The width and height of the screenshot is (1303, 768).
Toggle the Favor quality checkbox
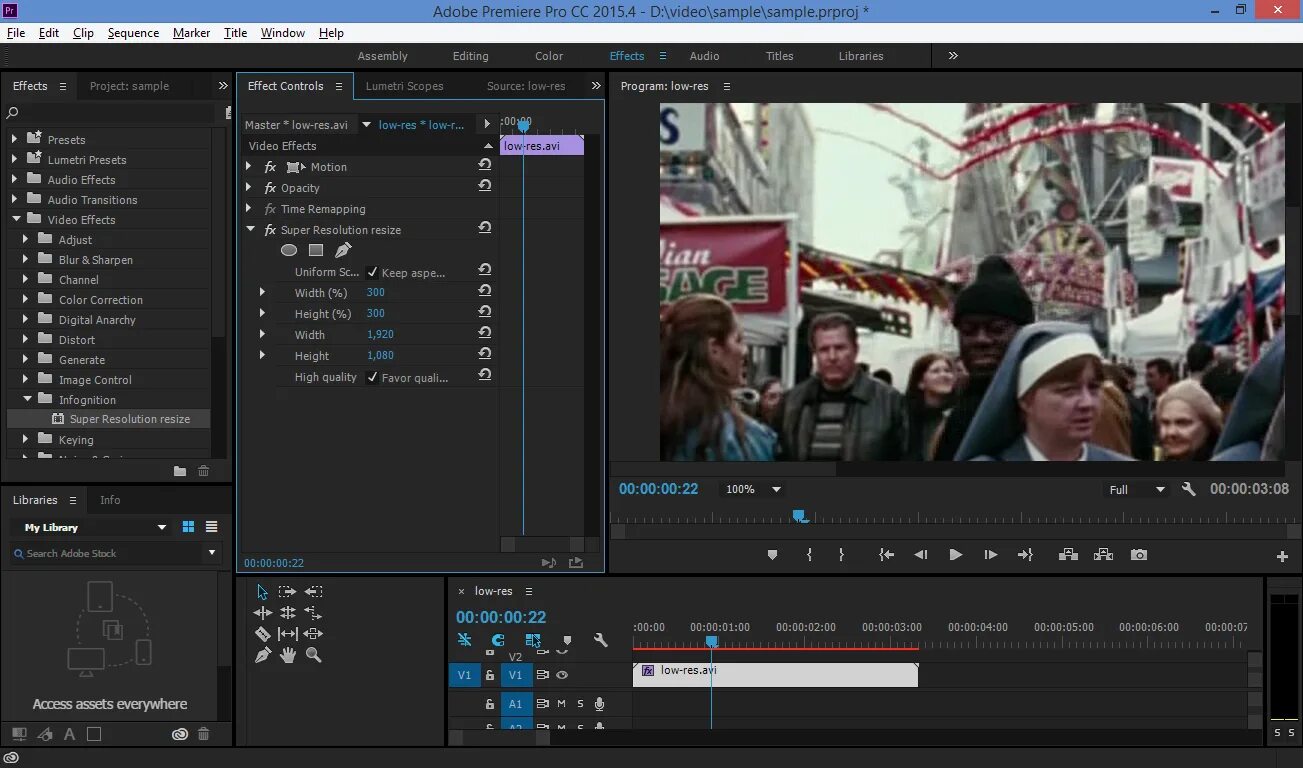coord(372,377)
